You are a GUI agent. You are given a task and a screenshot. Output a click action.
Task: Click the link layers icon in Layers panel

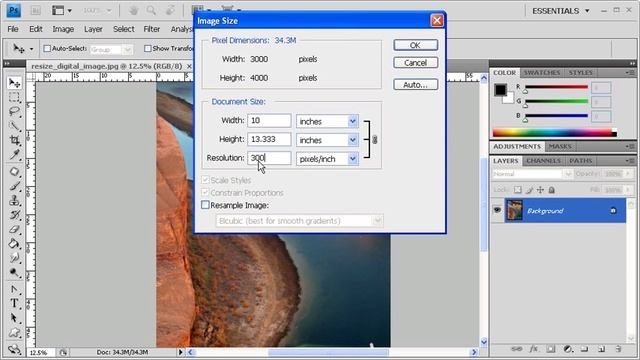[516, 349]
